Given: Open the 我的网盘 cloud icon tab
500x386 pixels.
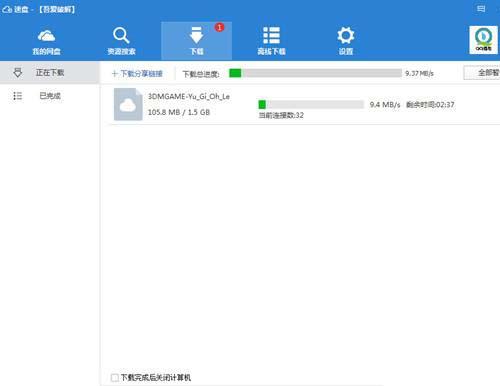Looking at the screenshot, I should [47, 41].
